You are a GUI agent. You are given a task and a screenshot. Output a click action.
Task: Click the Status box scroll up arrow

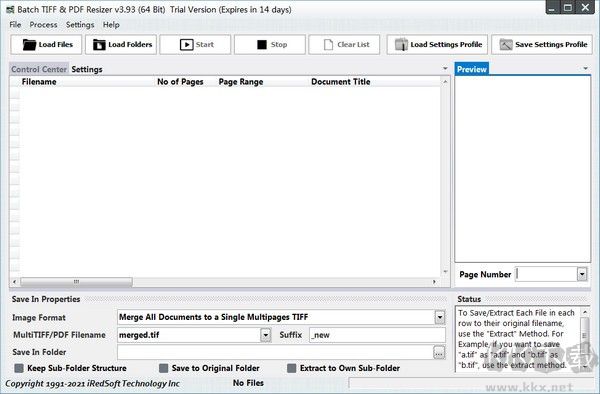click(585, 312)
